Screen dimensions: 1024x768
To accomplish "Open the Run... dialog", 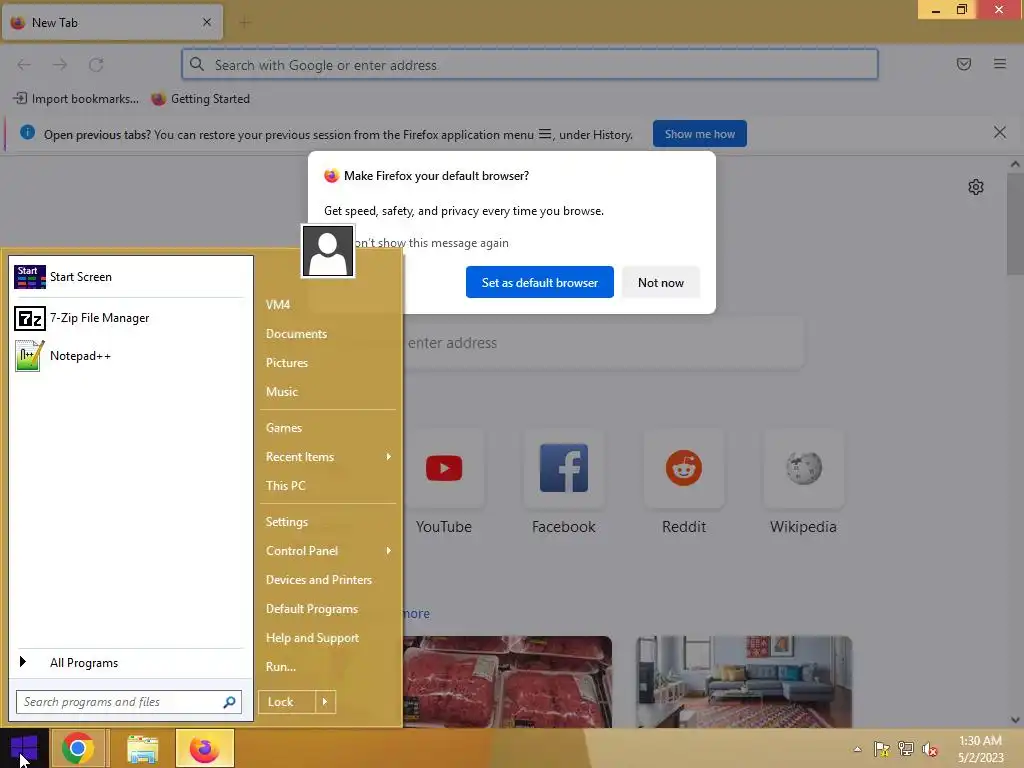I will [x=281, y=667].
